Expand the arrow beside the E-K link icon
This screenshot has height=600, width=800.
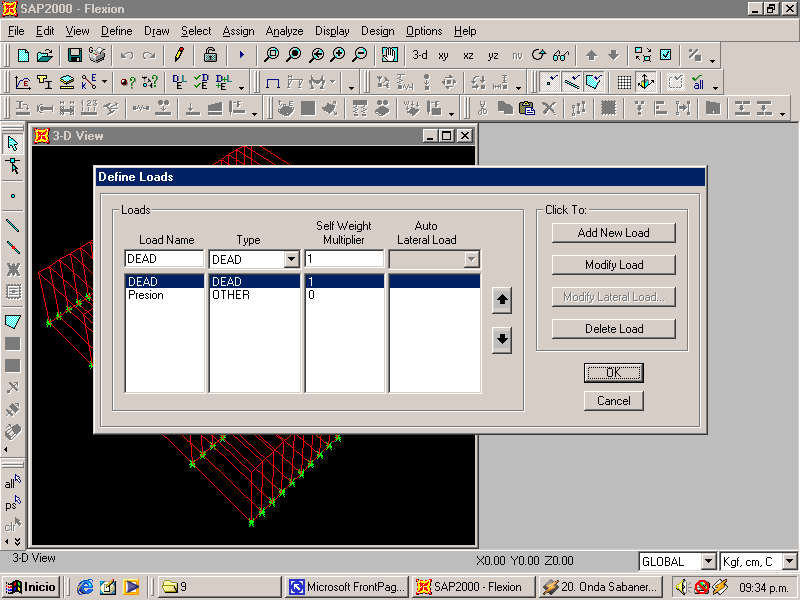(x=104, y=82)
